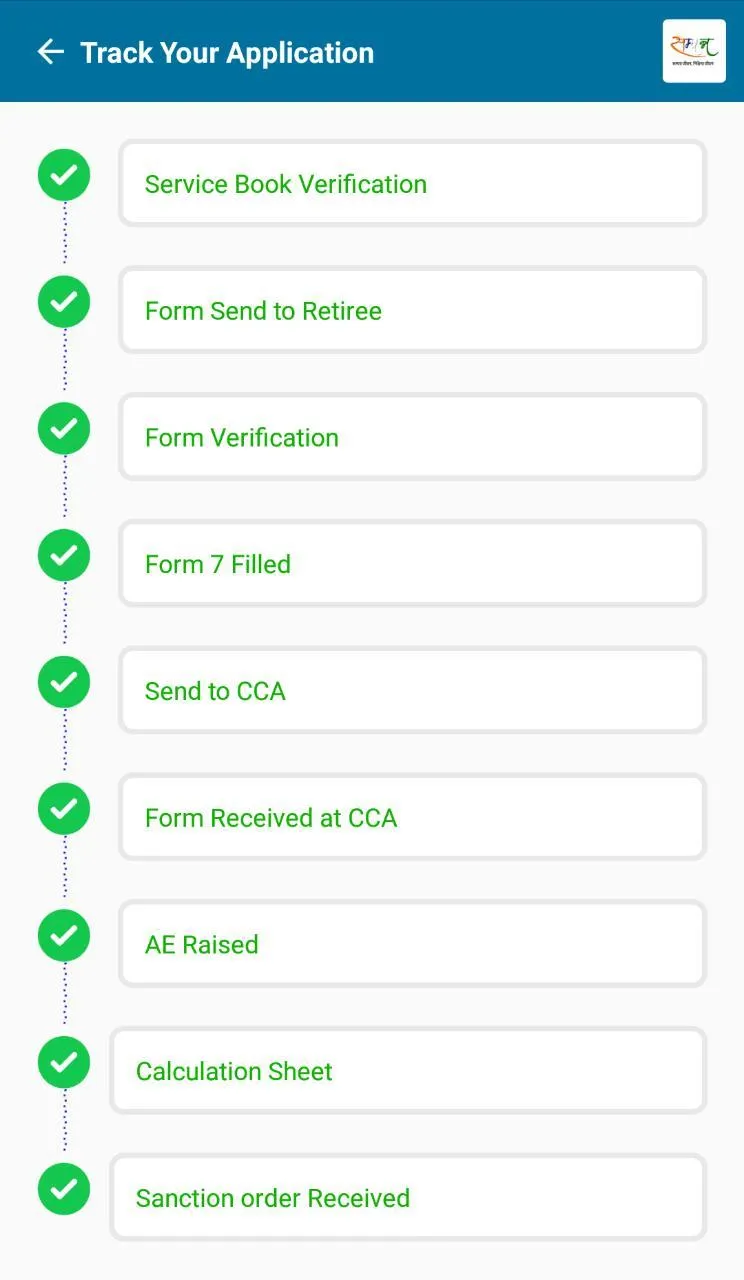
Task: Select the Form Verification card
Action: 412,437
